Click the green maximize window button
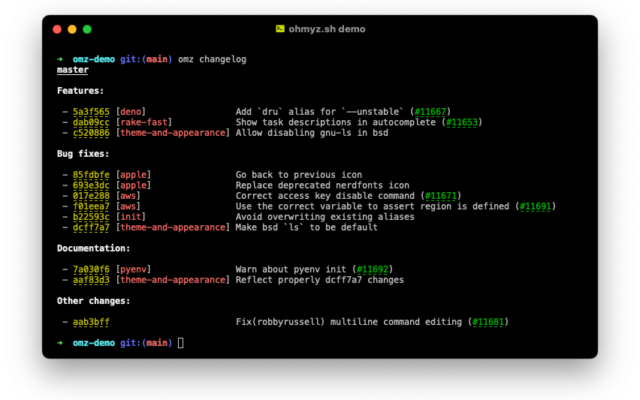The height and width of the screenshot is (400, 640). pos(87,29)
